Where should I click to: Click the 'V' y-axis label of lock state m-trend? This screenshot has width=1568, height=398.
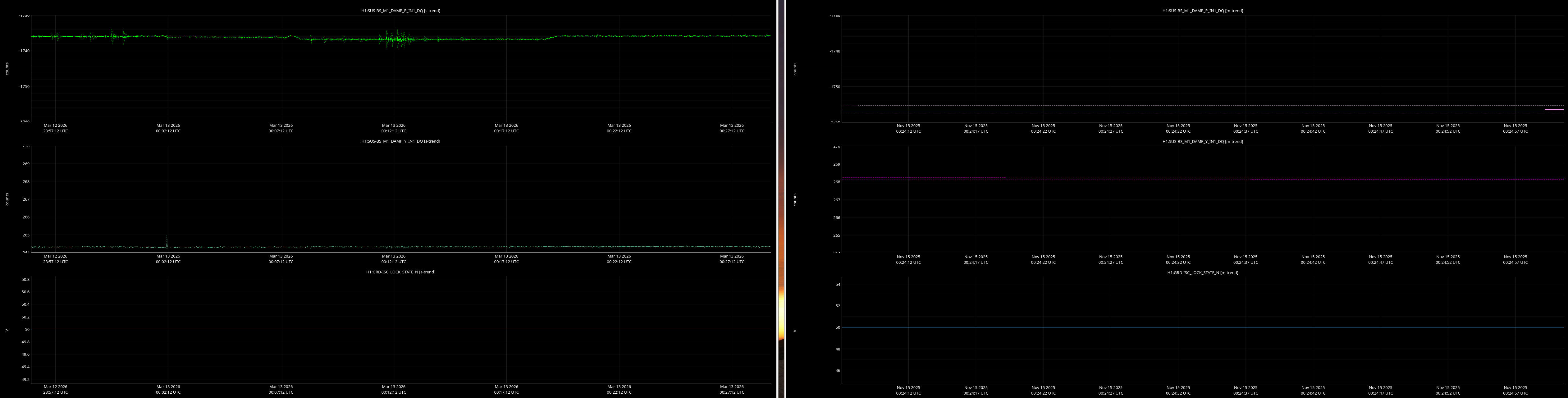coord(795,331)
